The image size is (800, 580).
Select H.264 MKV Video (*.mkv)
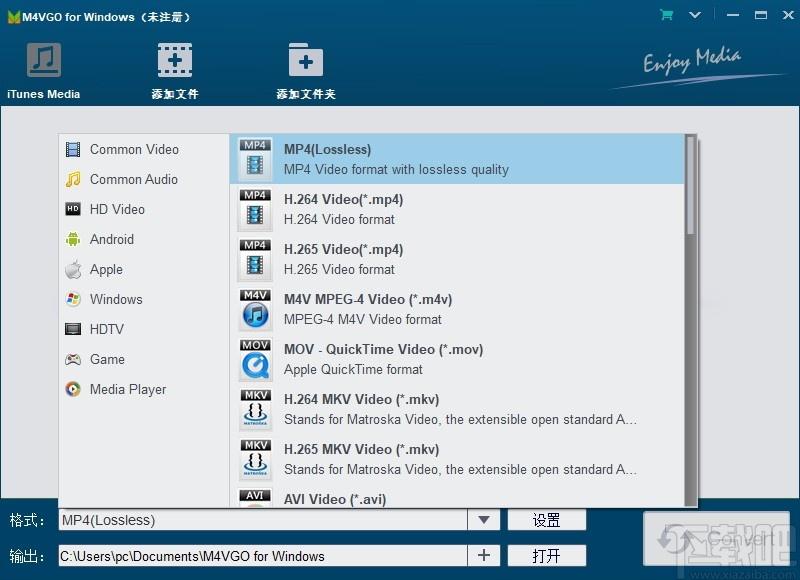(457, 409)
